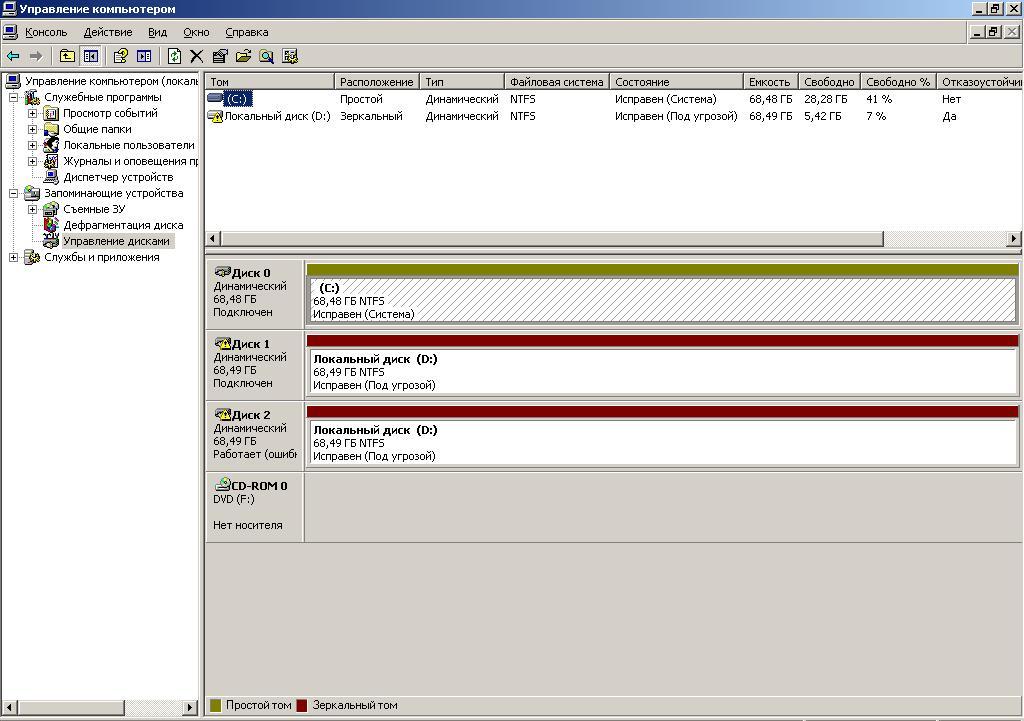Click the Open folder toolbar icon
This screenshot has width=1024, height=721.
tap(243, 57)
